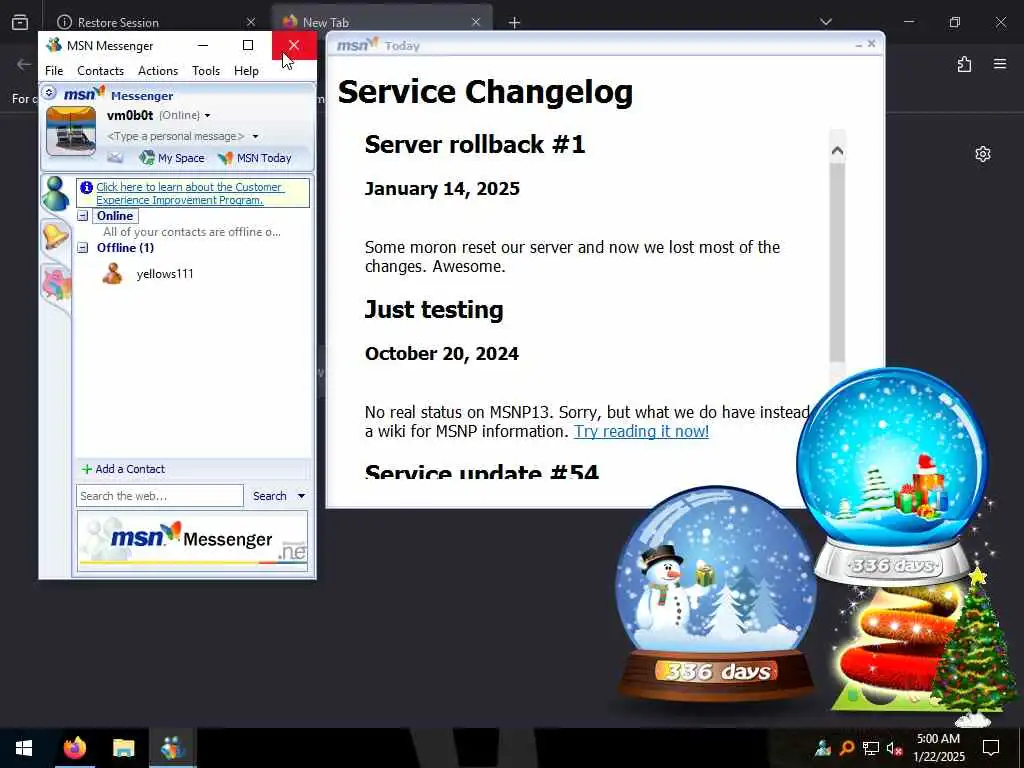Screen dimensions: 1024x768
Task: Click the changelog scroll up arrow
Action: coord(837,150)
